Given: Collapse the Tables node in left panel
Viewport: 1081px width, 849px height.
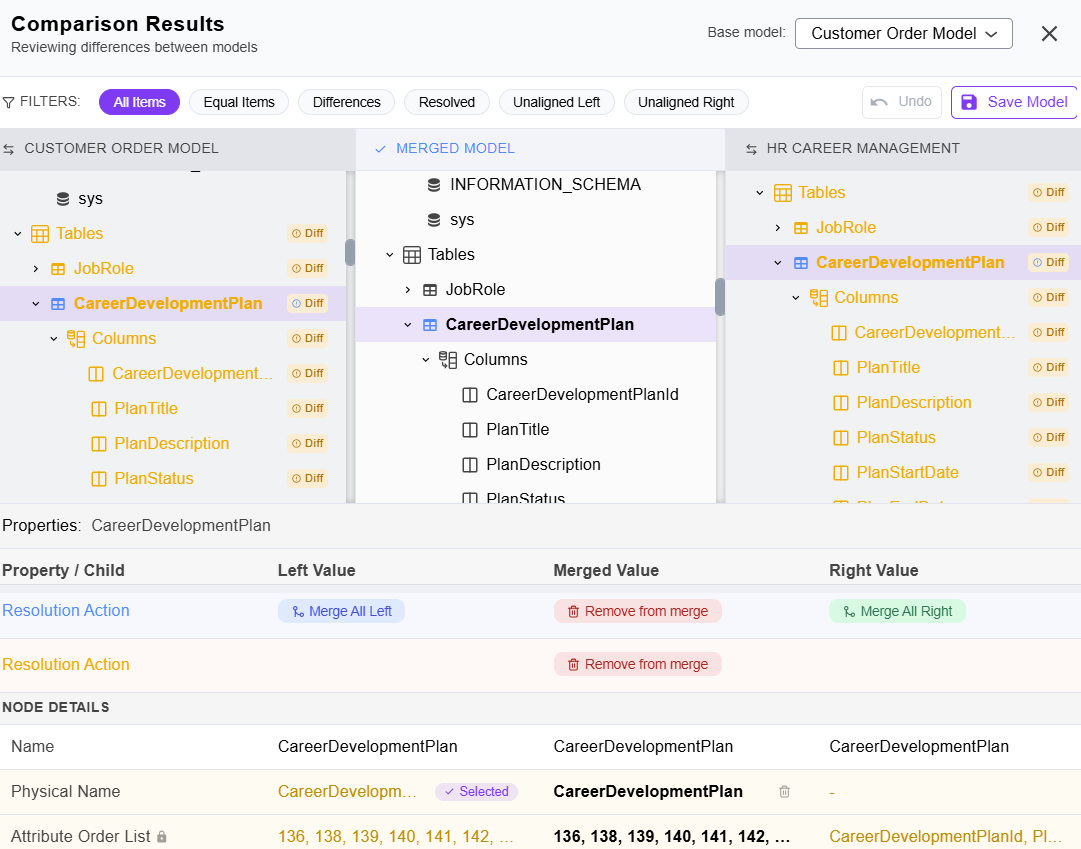Looking at the screenshot, I should coord(18,234).
